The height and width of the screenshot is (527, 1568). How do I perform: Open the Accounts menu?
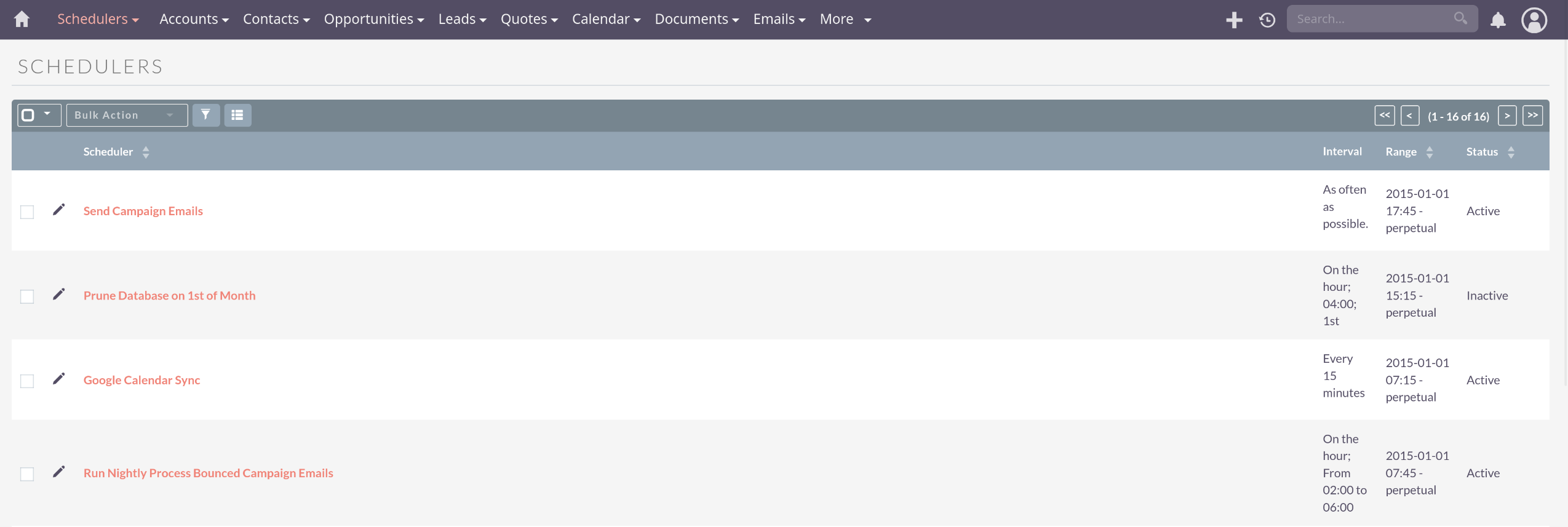coord(194,19)
